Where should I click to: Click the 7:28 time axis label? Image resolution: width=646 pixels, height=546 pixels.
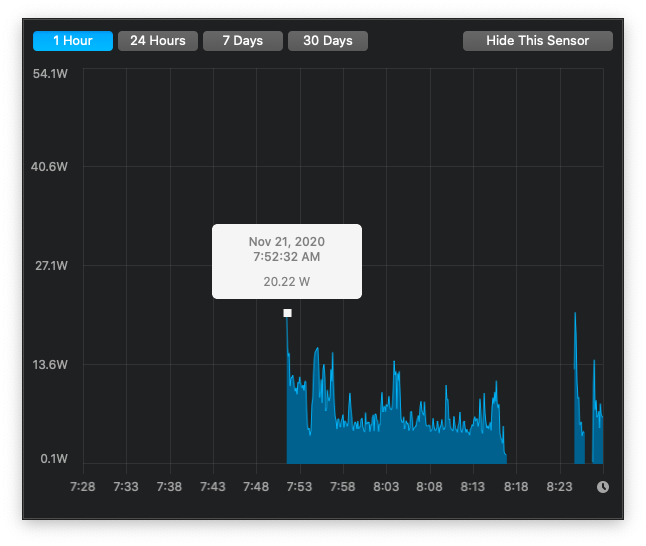[x=83, y=487]
